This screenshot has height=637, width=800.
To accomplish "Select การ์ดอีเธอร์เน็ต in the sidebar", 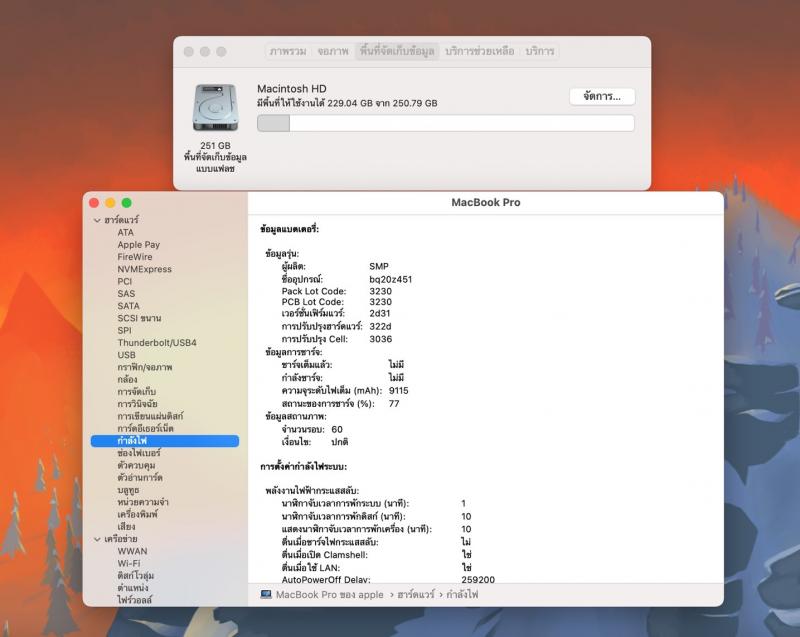I will click(x=145, y=428).
